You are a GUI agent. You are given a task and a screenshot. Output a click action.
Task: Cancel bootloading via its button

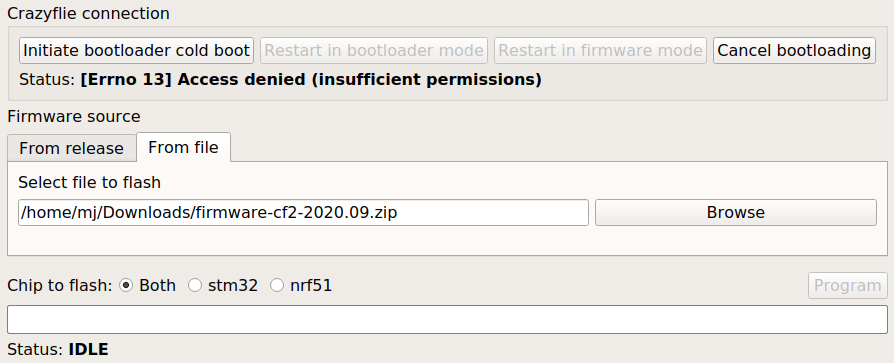pyautogui.click(x=794, y=51)
